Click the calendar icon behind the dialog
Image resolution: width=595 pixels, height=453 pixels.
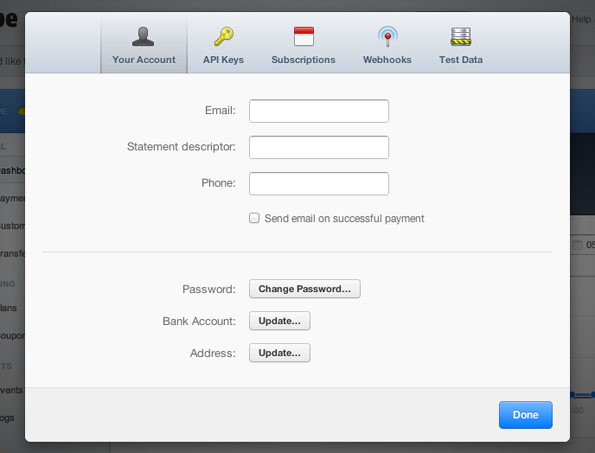pos(577,245)
